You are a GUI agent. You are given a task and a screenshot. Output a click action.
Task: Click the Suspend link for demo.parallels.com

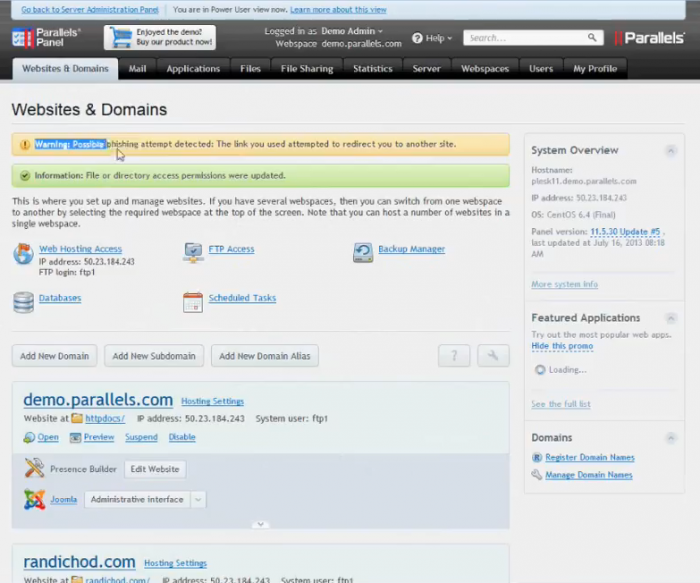141,437
